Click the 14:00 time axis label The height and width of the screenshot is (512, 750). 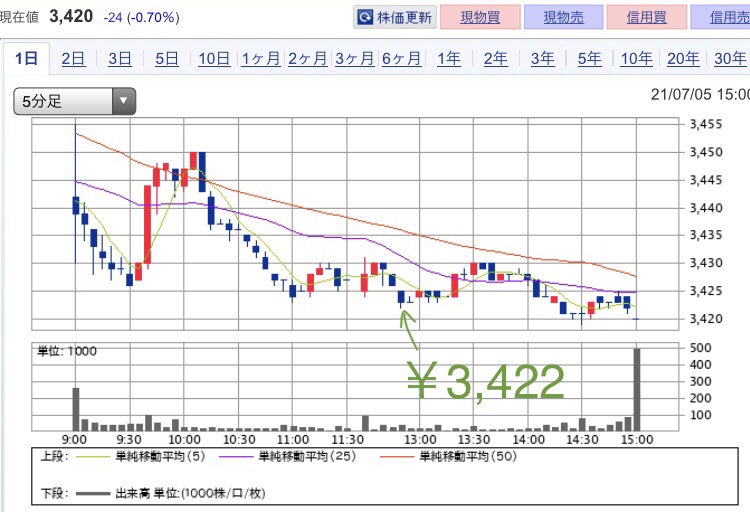pos(529,439)
